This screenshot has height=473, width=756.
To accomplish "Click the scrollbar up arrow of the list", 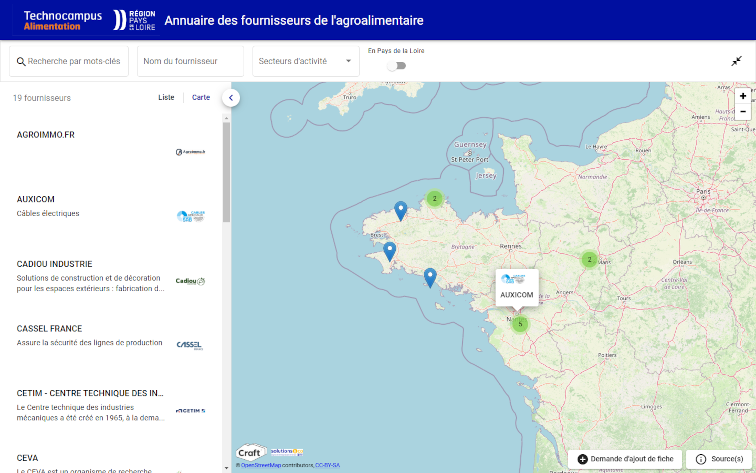I will pos(226,118).
